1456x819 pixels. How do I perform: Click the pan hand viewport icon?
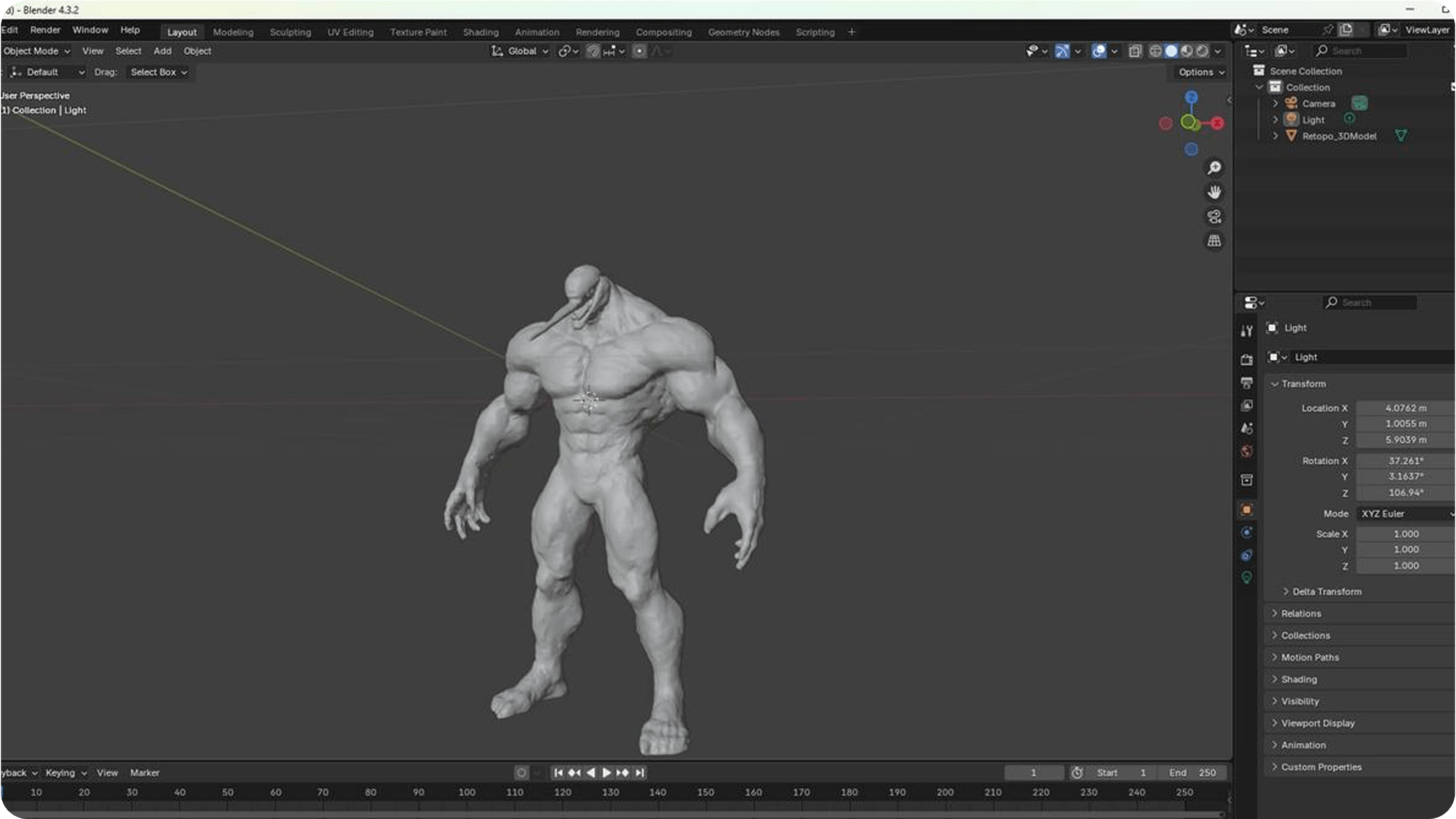tap(1214, 192)
